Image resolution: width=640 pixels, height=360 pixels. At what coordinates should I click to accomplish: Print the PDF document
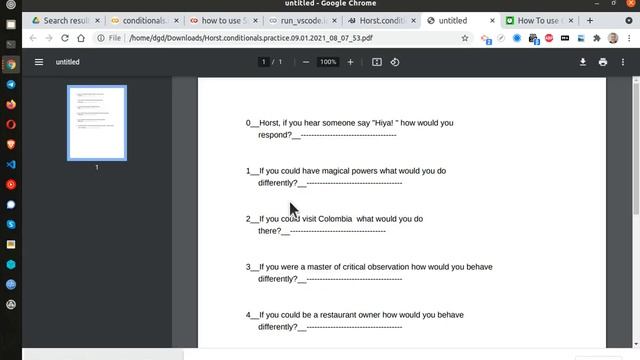click(603, 62)
